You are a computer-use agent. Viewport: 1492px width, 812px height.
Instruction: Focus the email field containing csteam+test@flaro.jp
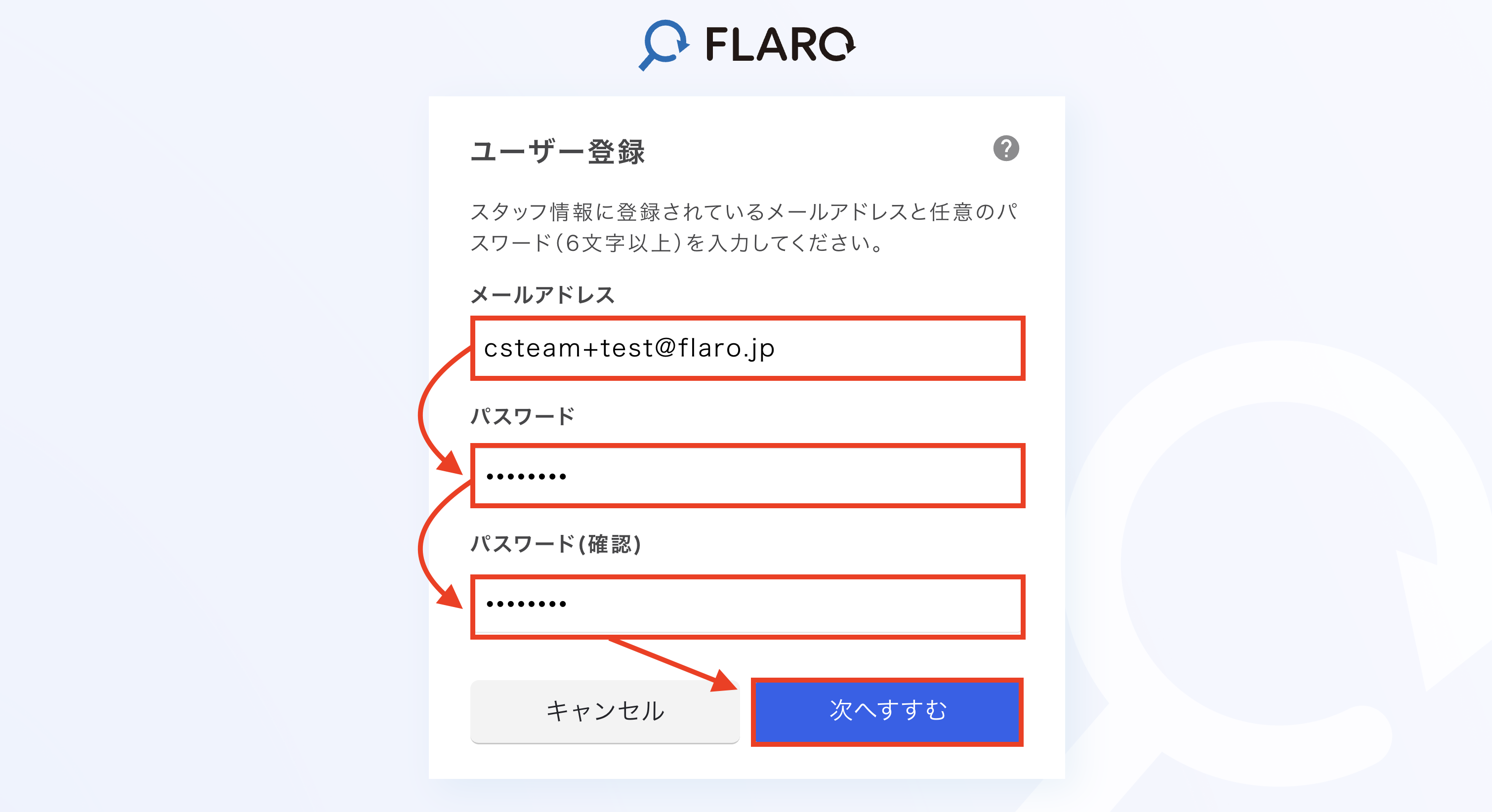[747, 349]
